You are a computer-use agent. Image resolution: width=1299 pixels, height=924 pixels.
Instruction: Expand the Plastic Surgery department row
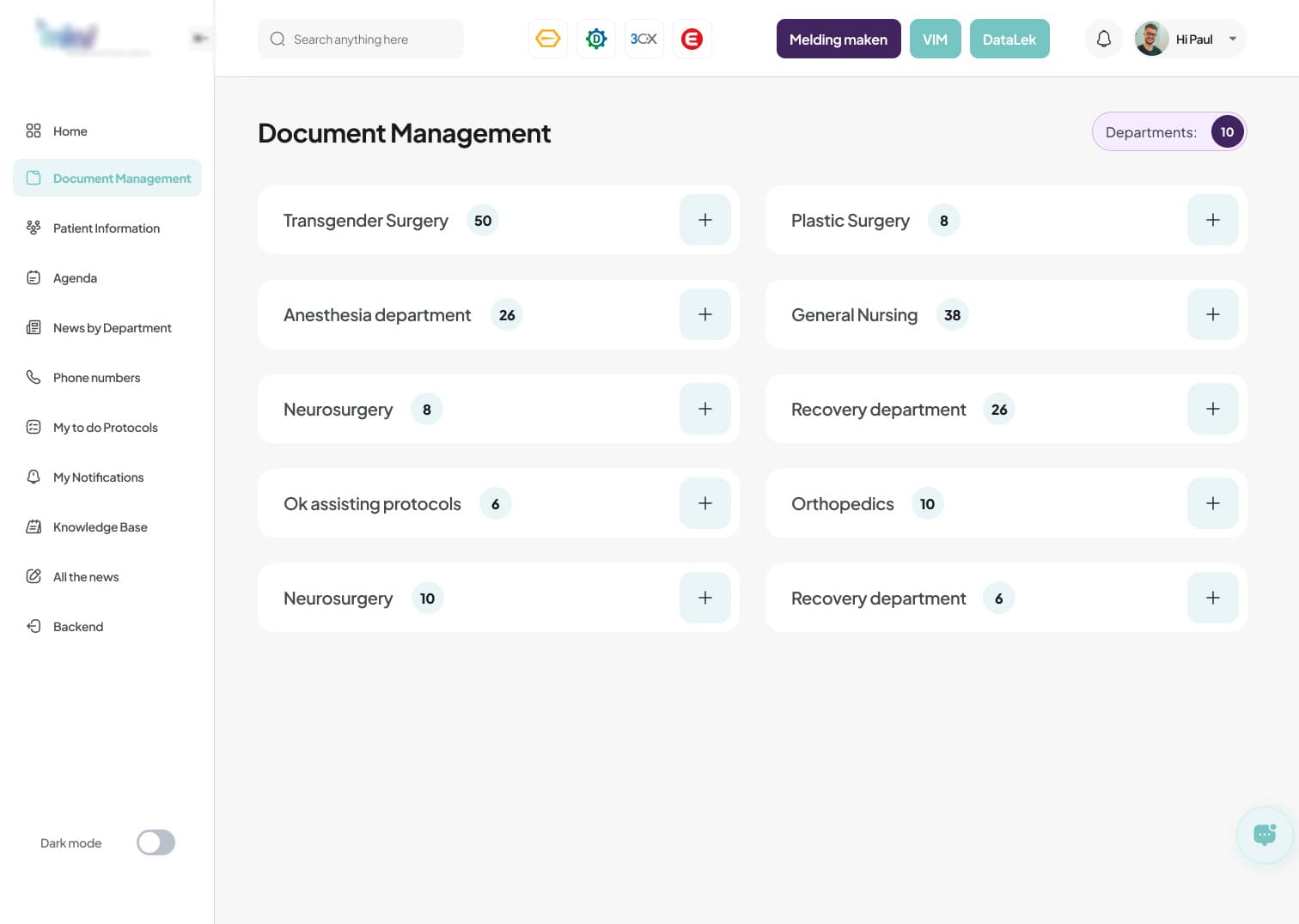1212,220
